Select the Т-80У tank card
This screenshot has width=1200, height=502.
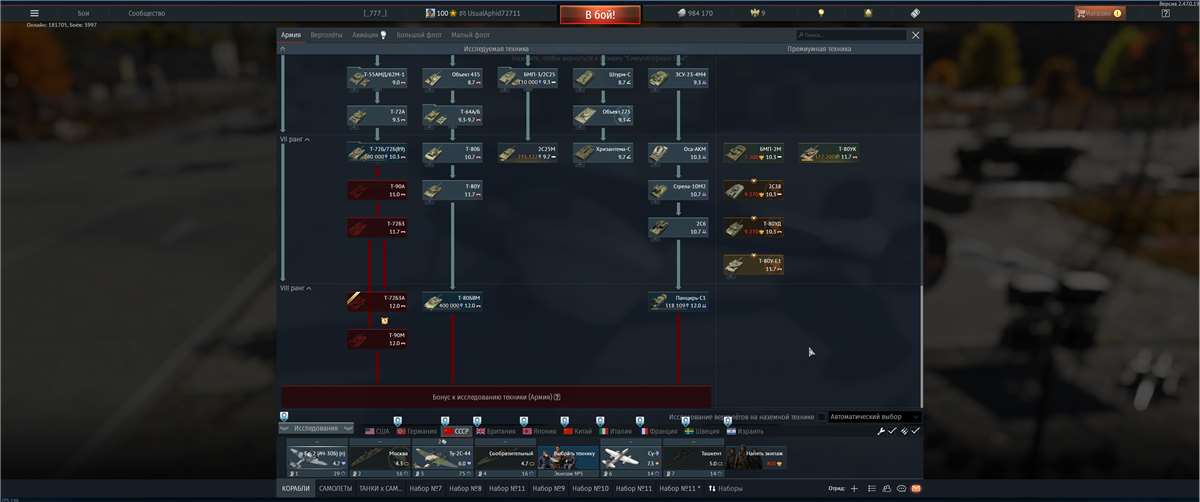pyautogui.click(x=451, y=190)
